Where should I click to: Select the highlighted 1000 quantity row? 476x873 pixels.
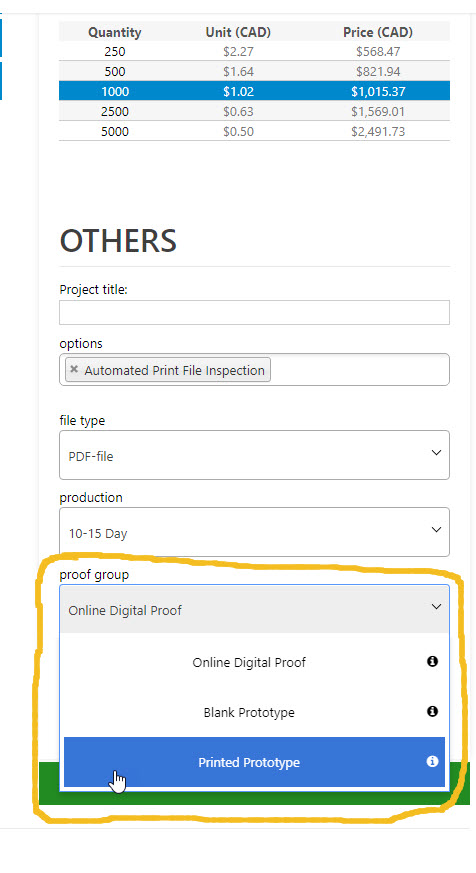254,91
